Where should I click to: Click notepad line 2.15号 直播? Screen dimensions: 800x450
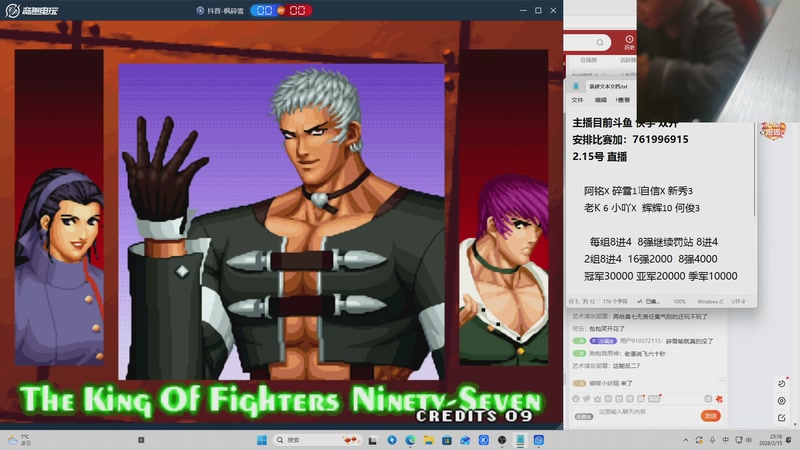pos(599,157)
